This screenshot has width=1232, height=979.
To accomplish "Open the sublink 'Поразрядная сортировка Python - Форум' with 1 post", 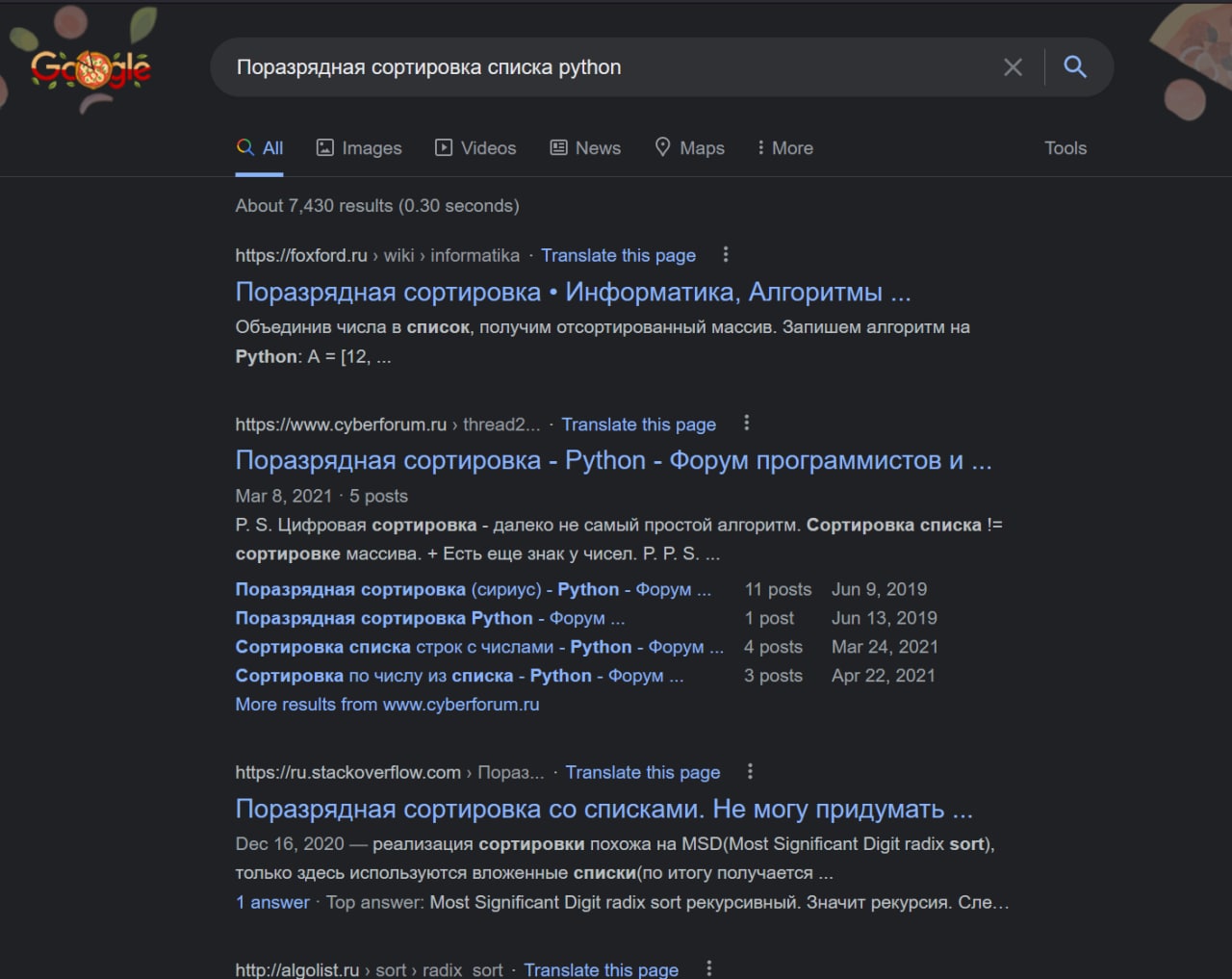I will pos(430,618).
